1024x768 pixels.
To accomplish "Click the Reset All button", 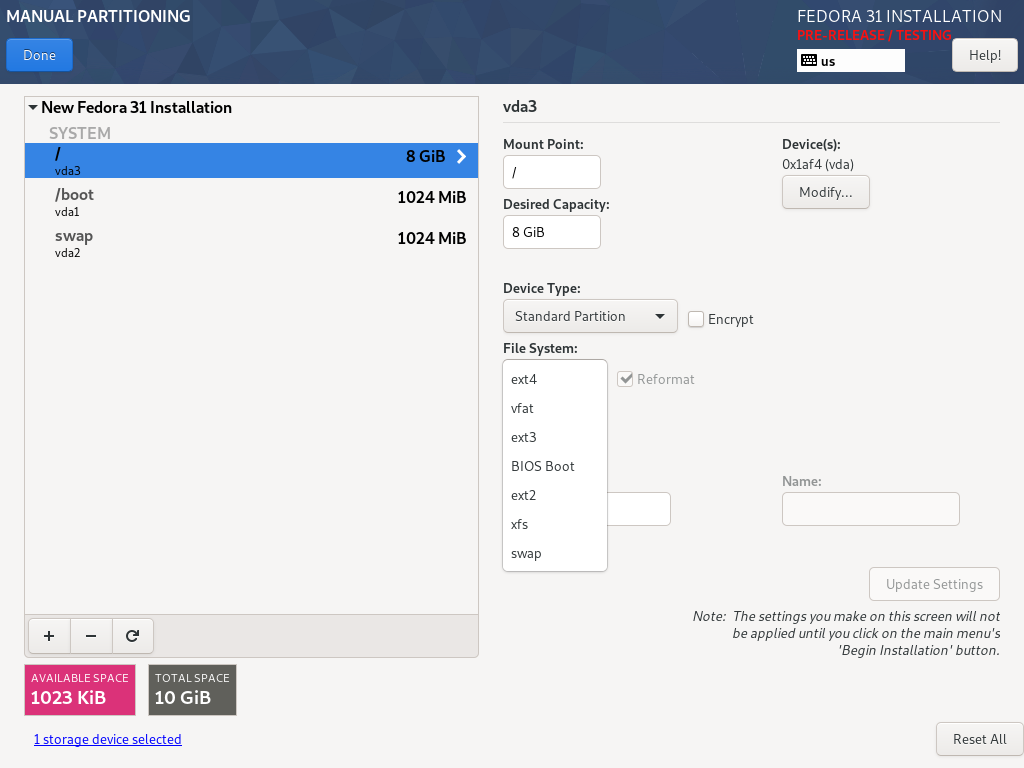I will tap(980, 739).
